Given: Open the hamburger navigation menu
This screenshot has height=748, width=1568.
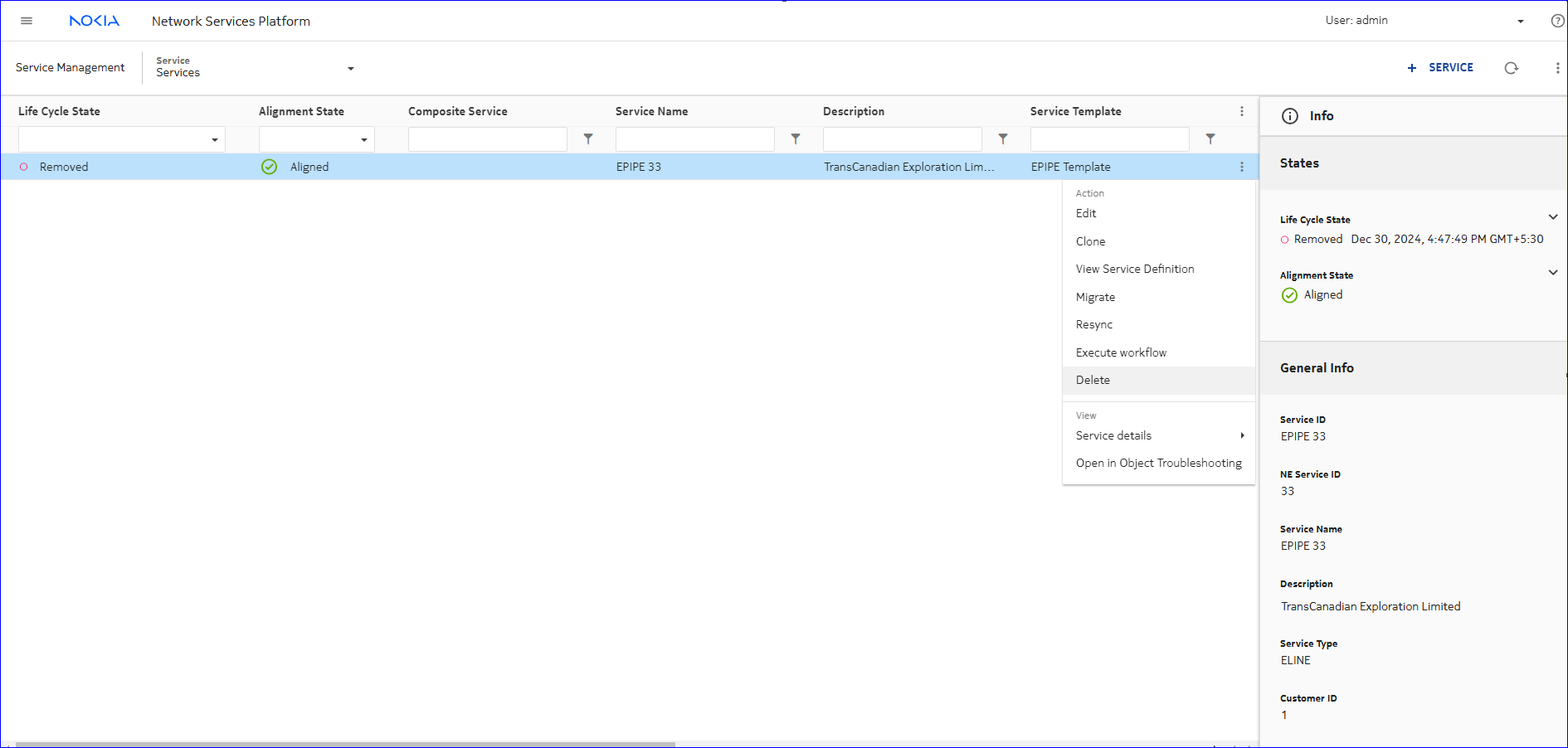Looking at the screenshot, I should pyautogui.click(x=27, y=21).
